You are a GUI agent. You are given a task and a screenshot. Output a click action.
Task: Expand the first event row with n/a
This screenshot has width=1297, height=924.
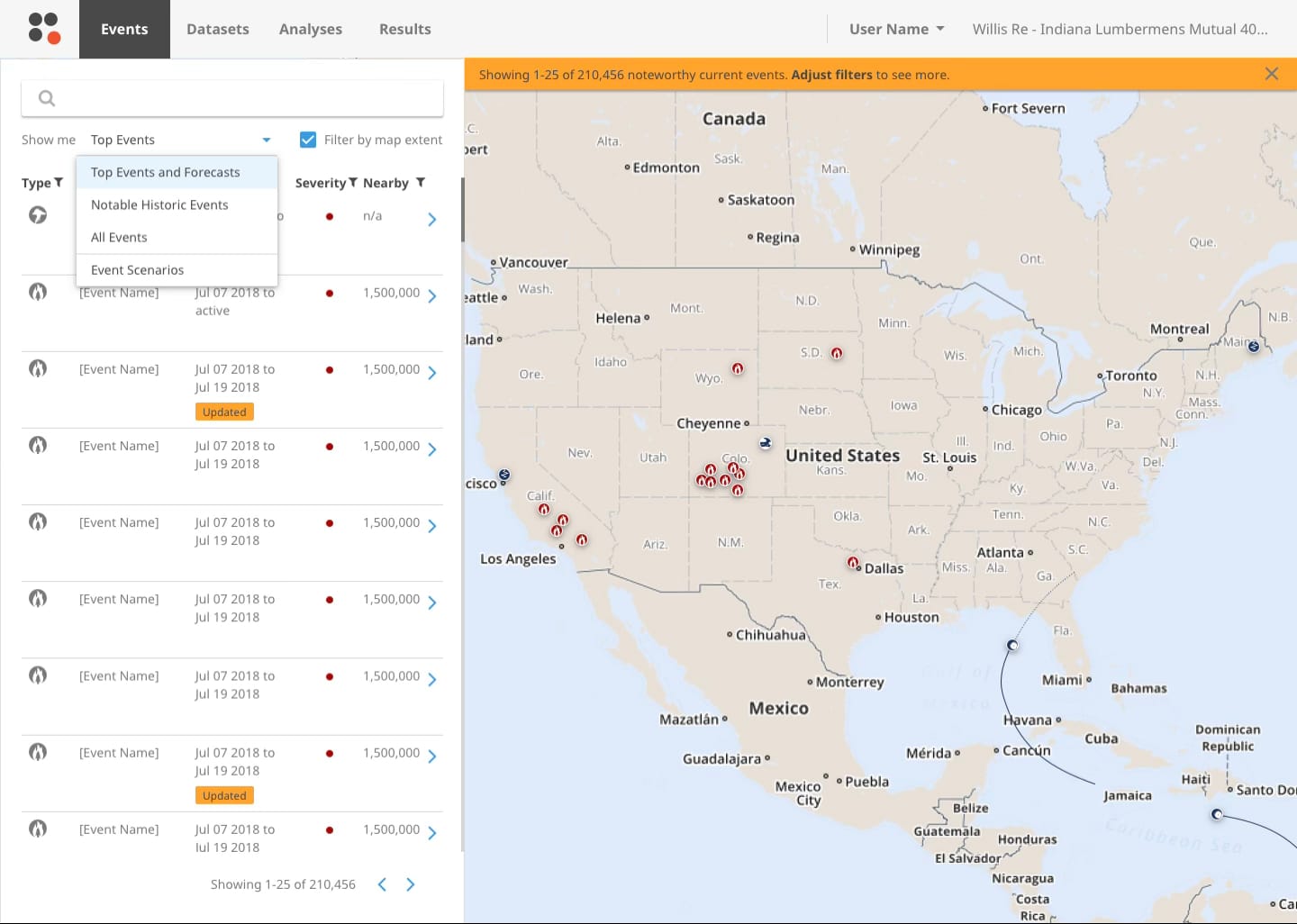[432, 219]
